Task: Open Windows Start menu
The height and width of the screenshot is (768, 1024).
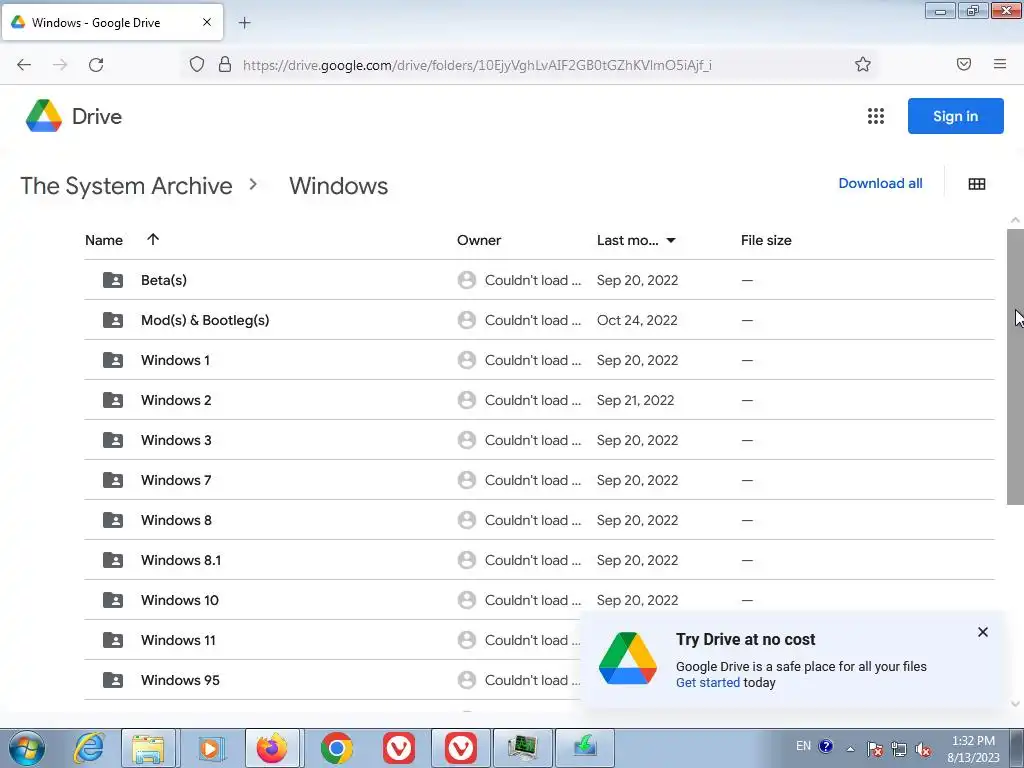Action: [26, 748]
